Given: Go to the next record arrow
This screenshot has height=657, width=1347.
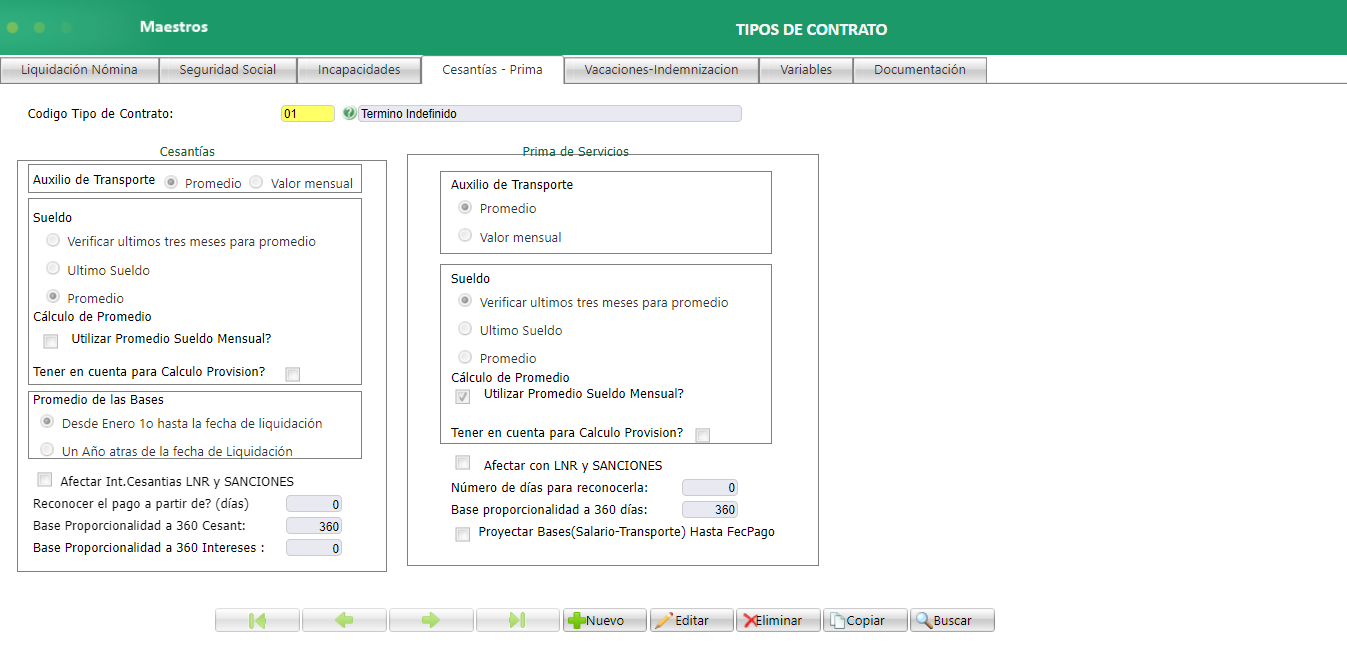Looking at the screenshot, I should pyautogui.click(x=431, y=620).
